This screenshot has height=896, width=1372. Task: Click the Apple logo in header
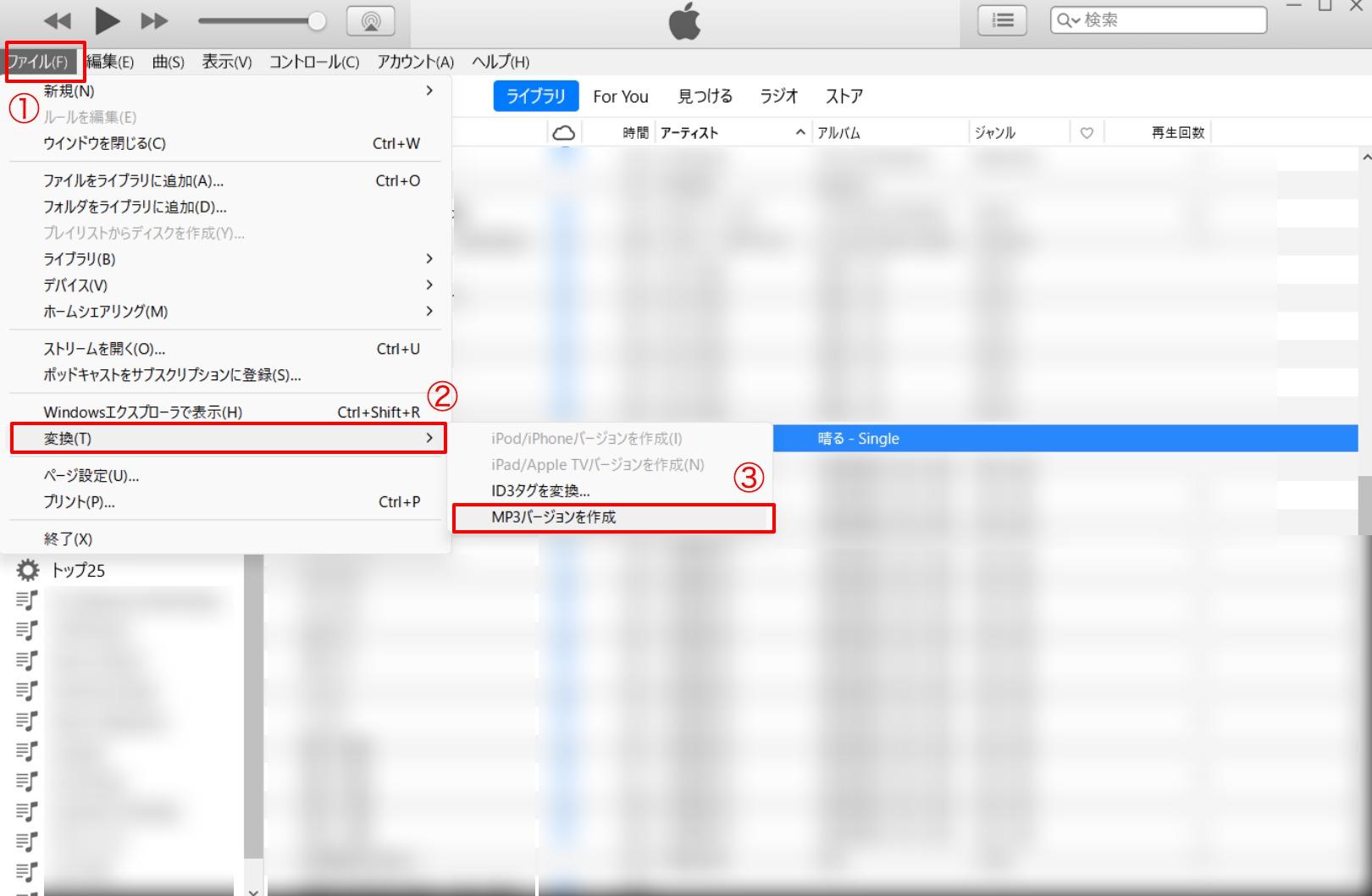[684, 21]
